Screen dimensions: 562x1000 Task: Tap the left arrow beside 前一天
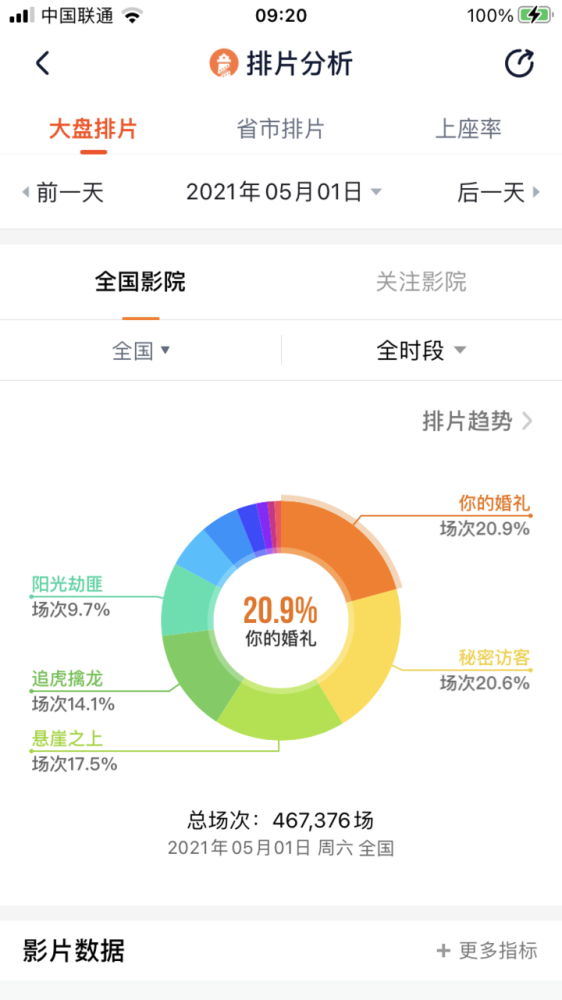pyautogui.click(x=26, y=192)
